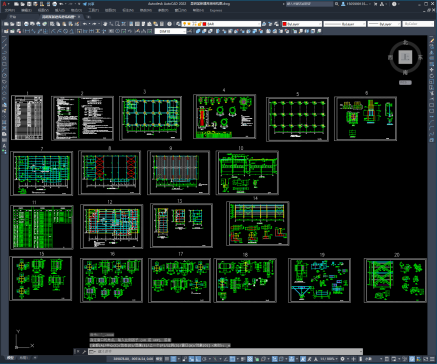This screenshot has width=437, height=364.
Task: Click New in the Quick Access toolbar
Action: pyautogui.click(x=16, y=4)
